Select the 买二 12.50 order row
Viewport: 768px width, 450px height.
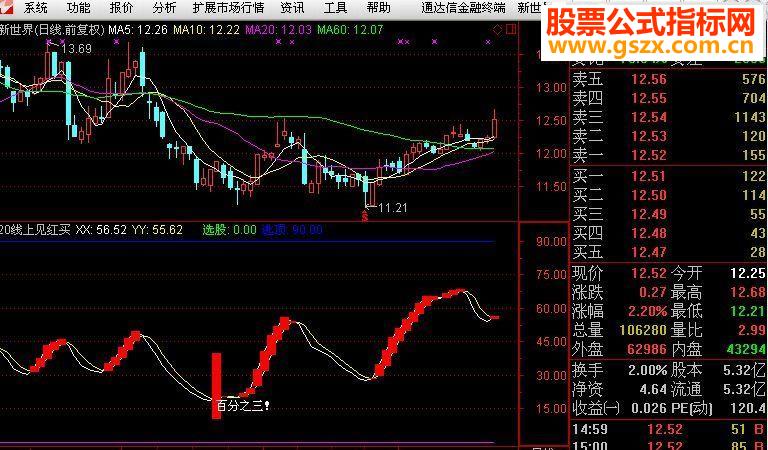(669, 195)
